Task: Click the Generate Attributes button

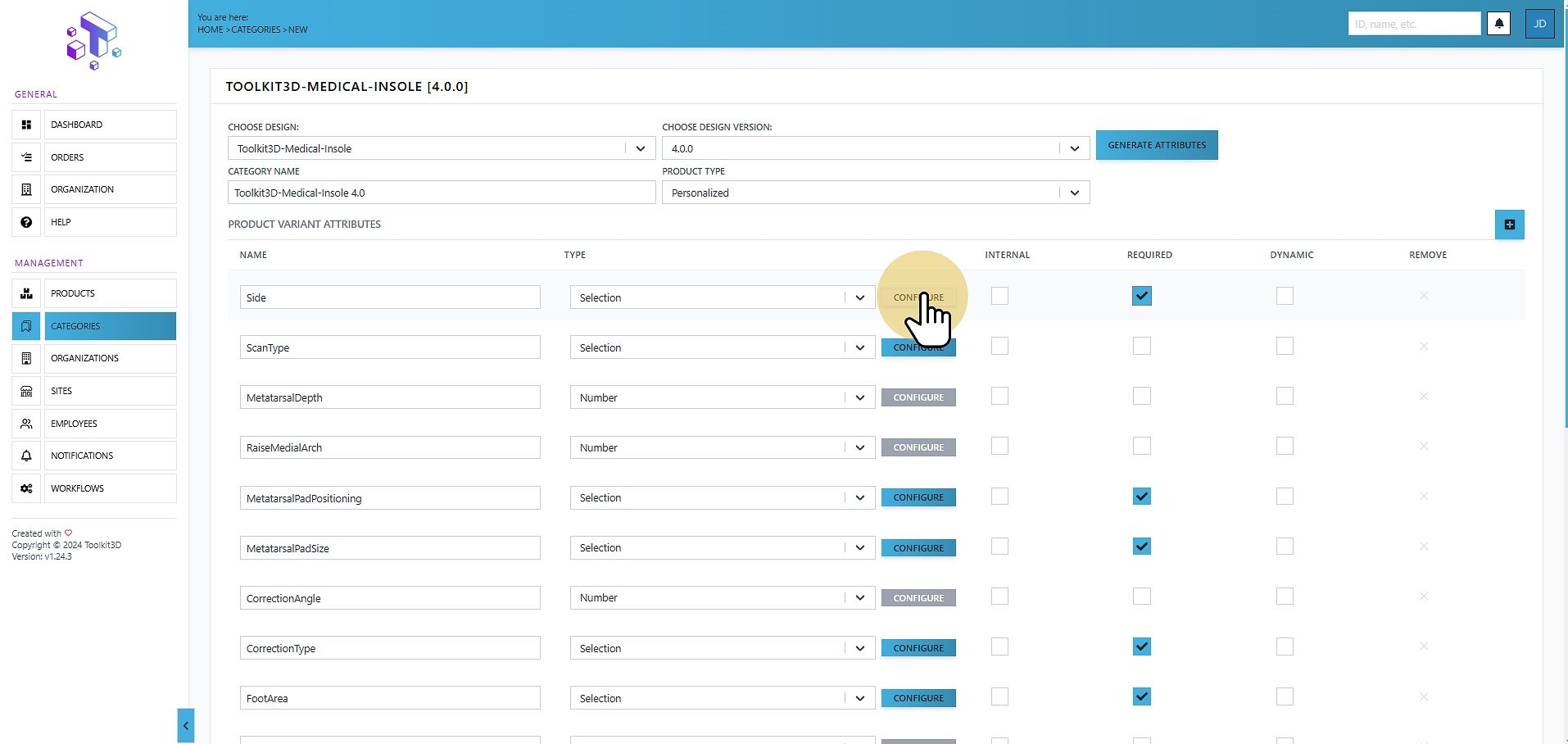Action: point(1157,145)
